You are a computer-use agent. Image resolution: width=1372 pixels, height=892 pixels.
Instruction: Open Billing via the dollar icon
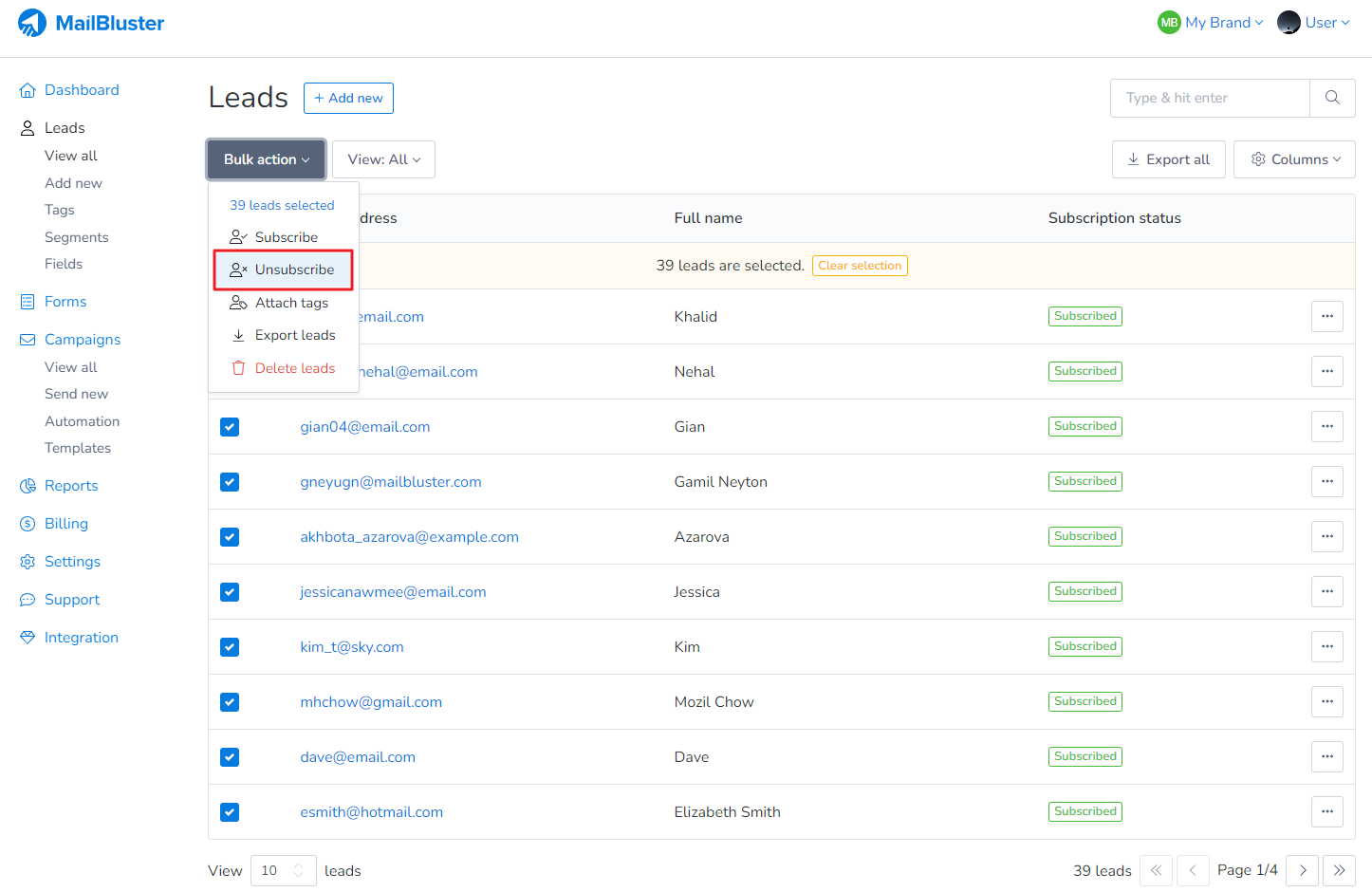tap(28, 524)
